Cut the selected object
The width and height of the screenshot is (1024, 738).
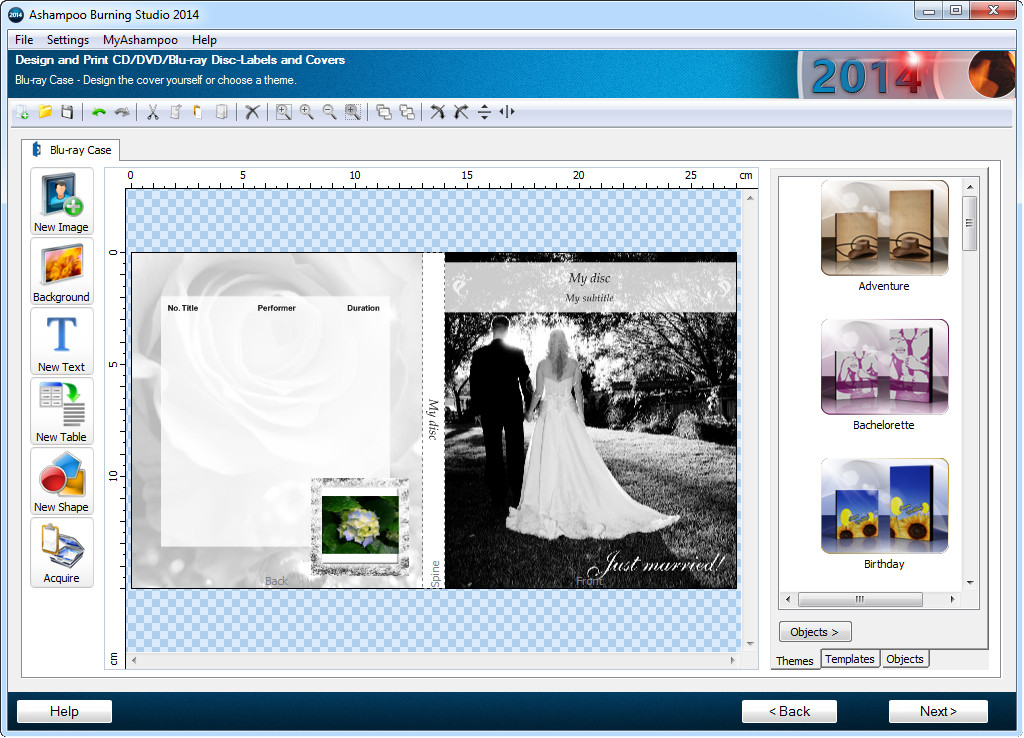(x=151, y=112)
